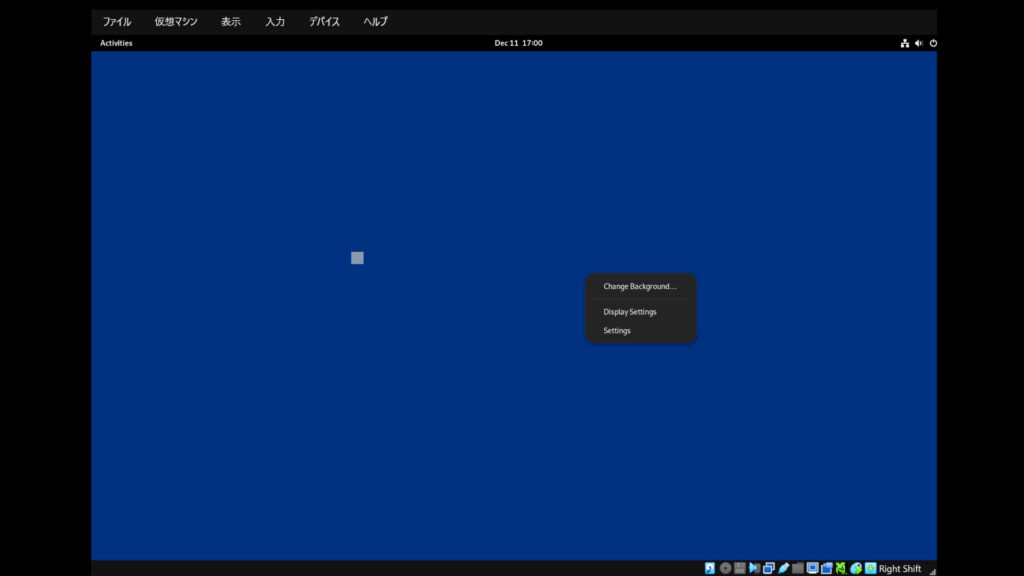Open the 表示 menu
Screen dimensions: 1024x576
(x=231, y=21)
